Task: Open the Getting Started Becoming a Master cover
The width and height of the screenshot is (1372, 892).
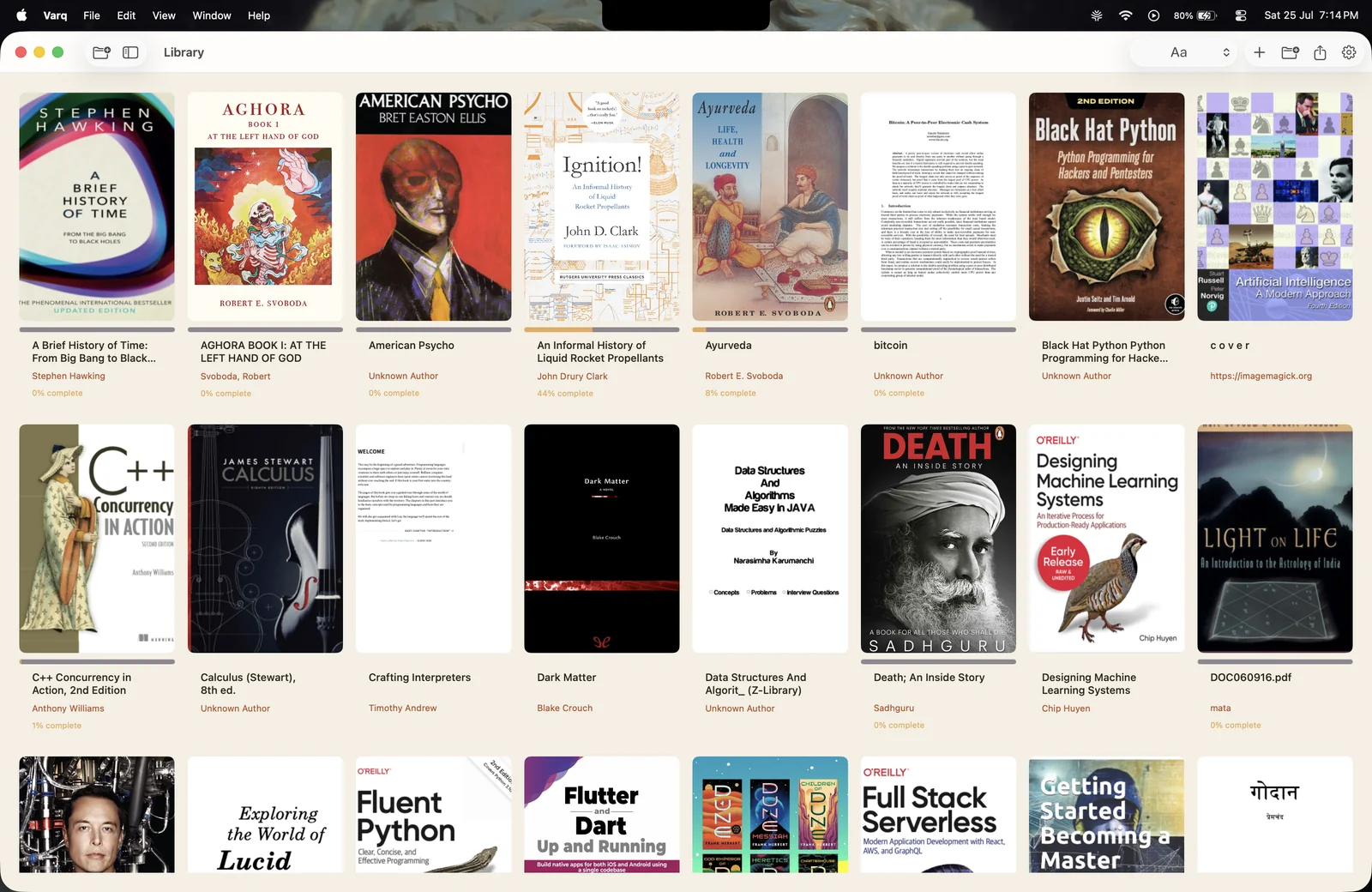Action: click(1106, 815)
